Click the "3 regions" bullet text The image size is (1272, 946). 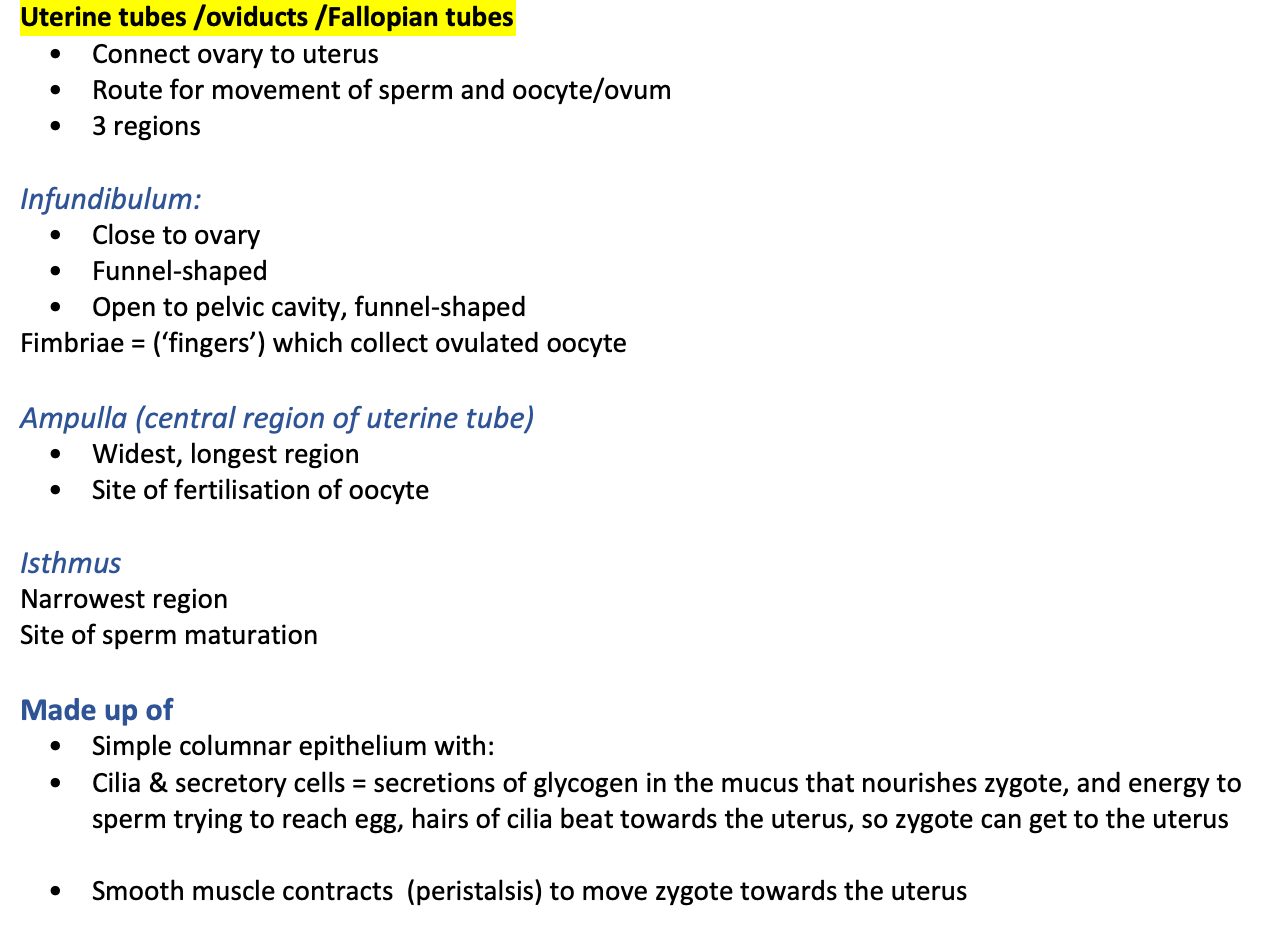[x=146, y=126]
